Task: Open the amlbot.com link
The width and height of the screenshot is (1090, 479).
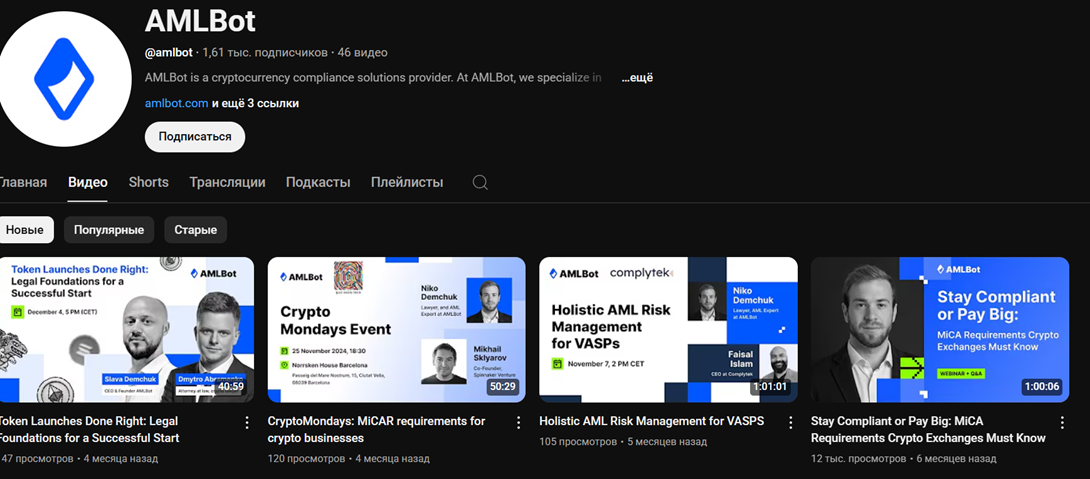Action: pyautogui.click(x=177, y=103)
